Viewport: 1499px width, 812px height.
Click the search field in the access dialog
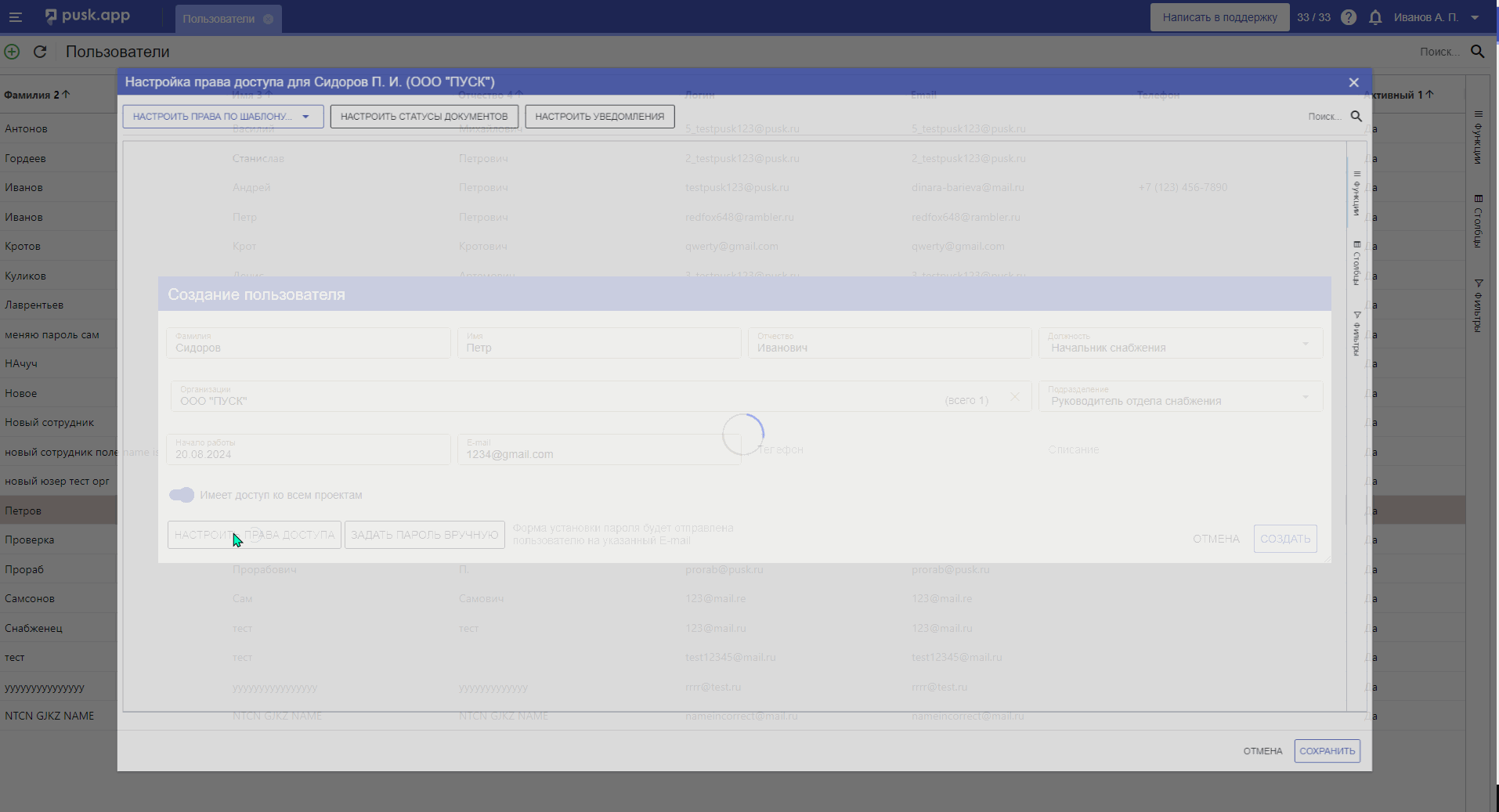1324,116
